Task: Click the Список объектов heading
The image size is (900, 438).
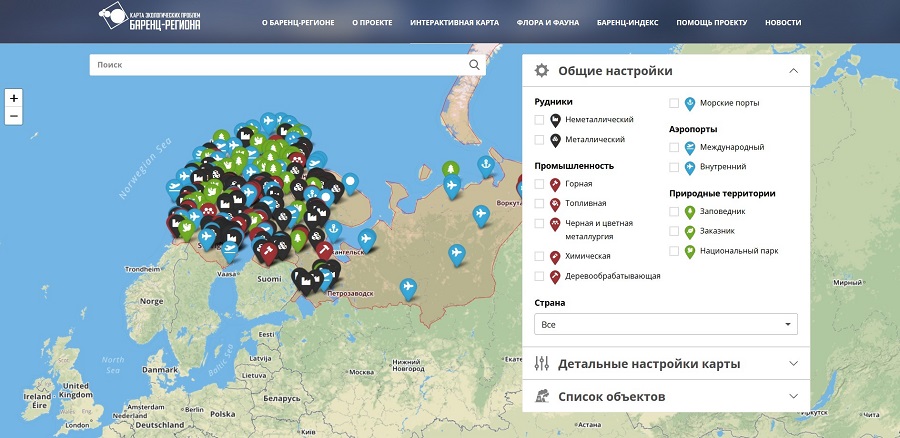Action: point(612,397)
